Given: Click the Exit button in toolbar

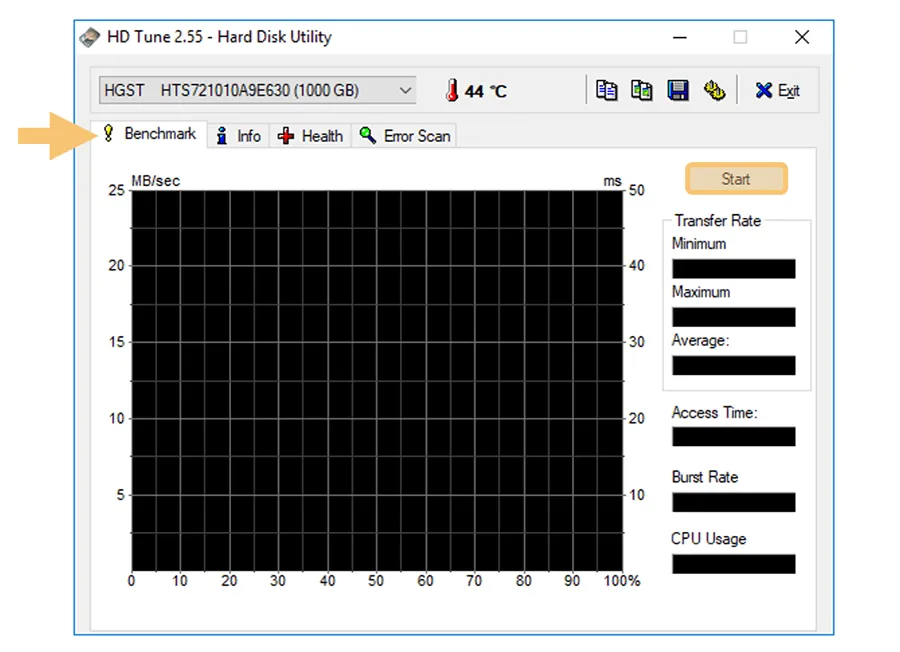Looking at the screenshot, I should [777, 91].
